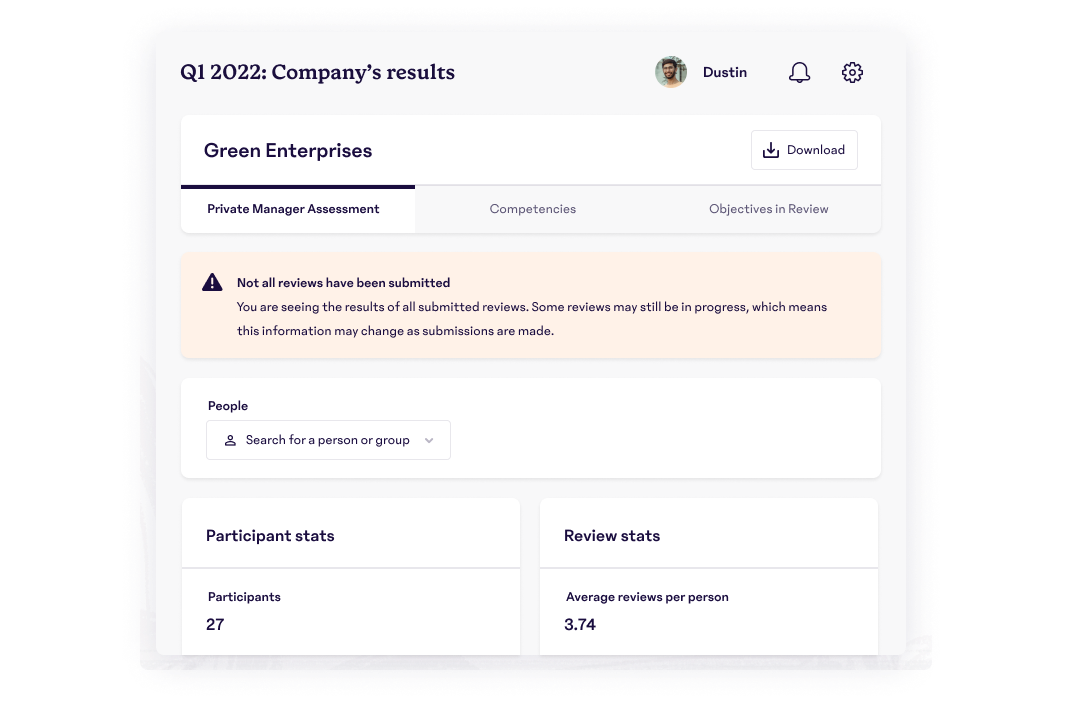The width and height of the screenshot is (1073, 703).
Task: Switch to the Competencies tab
Action: [x=532, y=209]
